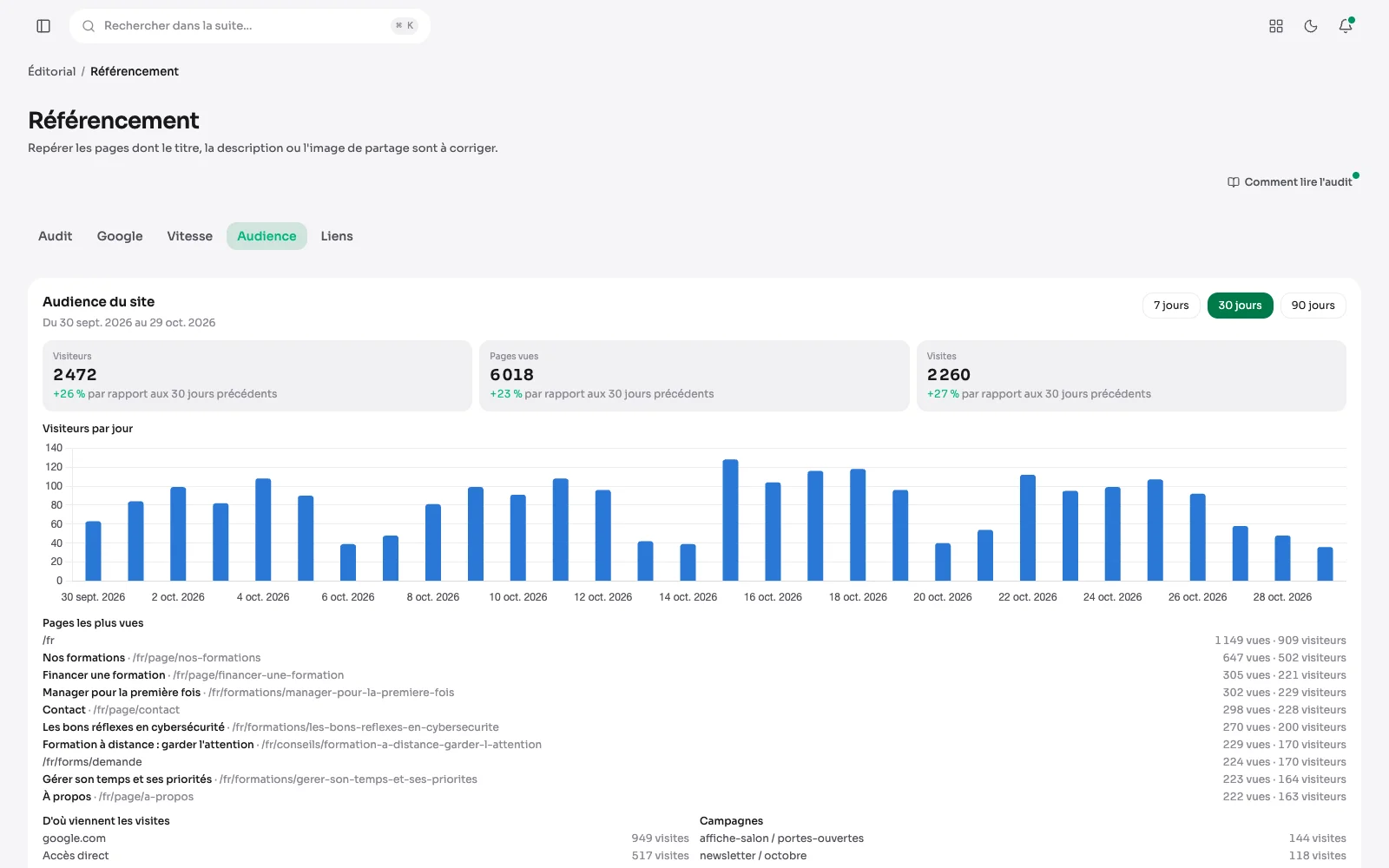This screenshot has height=868, width=1389.
Task: Click the 28 oct. 2026 chart bar
Action: 1282,558
